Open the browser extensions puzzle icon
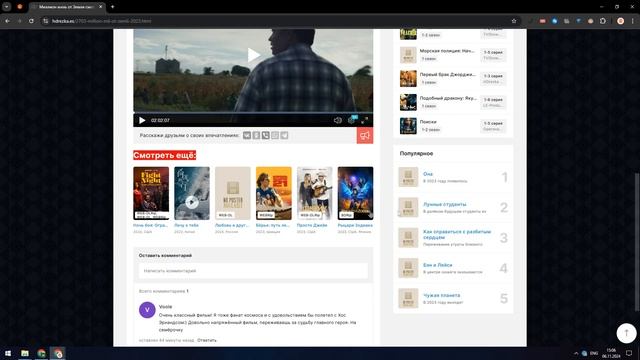 click(x=603, y=21)
